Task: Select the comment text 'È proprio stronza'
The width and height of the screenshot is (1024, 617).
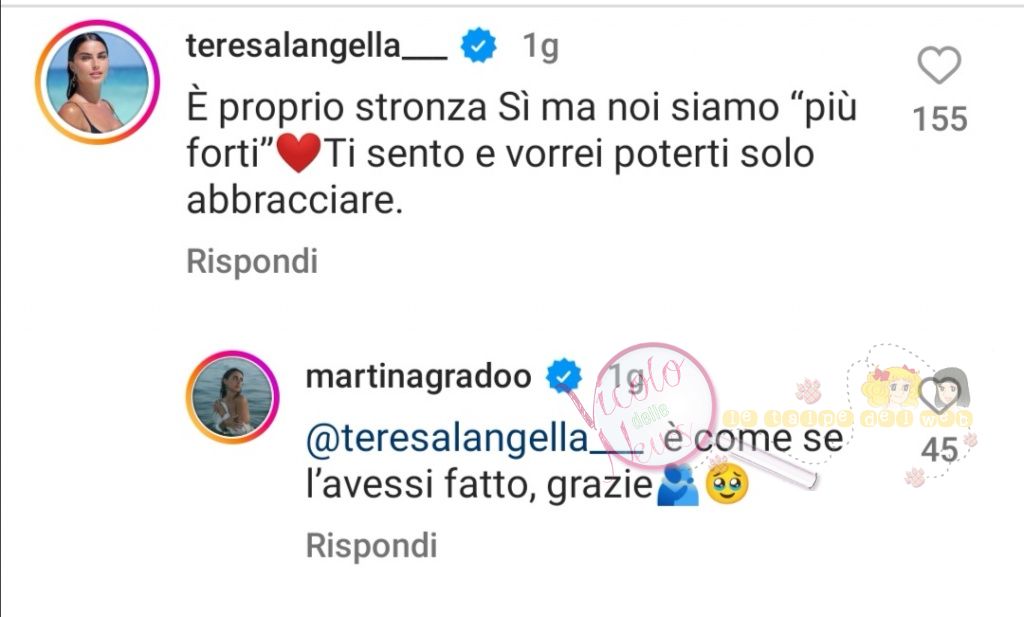Action: [x=337, y=108]
